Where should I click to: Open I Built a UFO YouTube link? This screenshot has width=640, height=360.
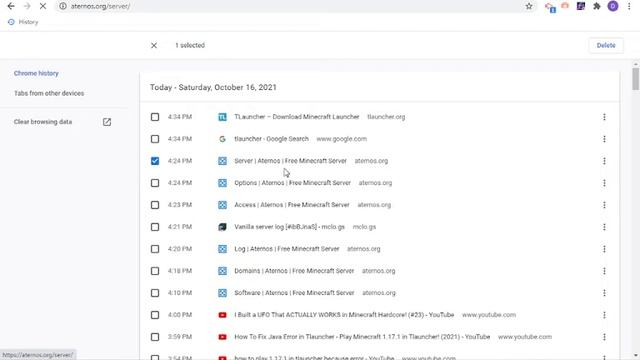pyautogui.click(x=344, y=315)
